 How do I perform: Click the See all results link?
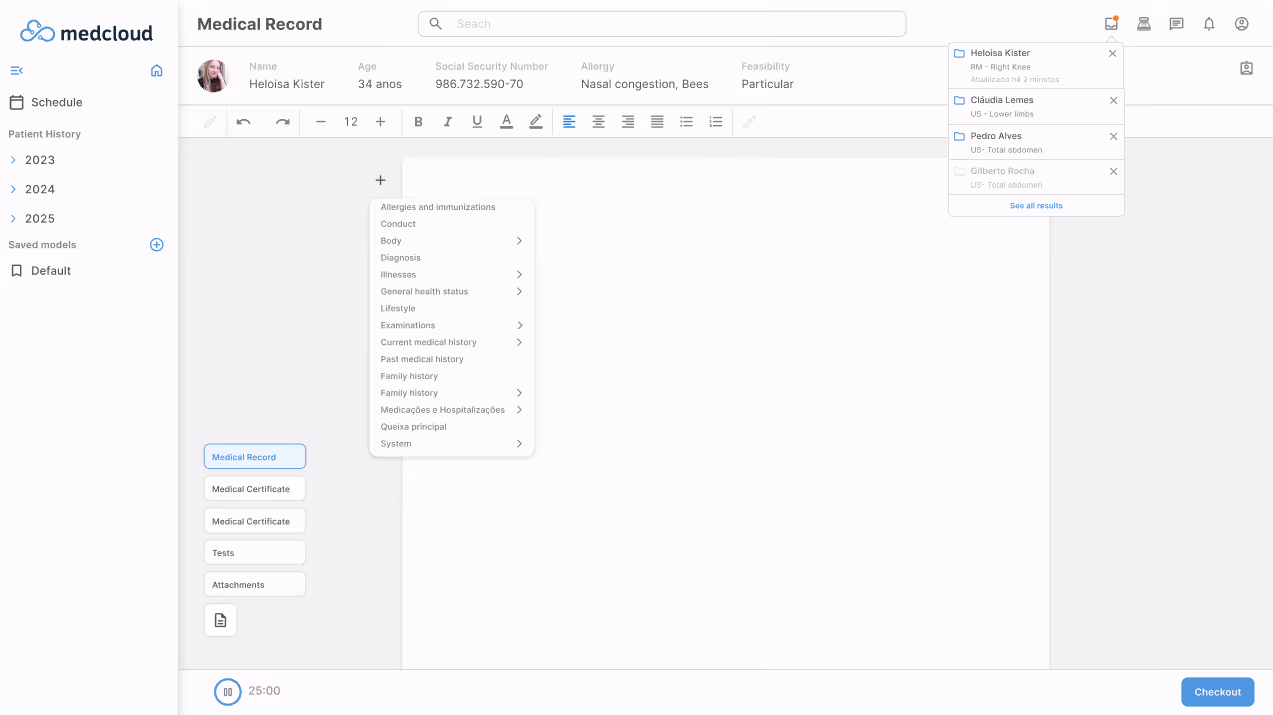point(1035,205)
